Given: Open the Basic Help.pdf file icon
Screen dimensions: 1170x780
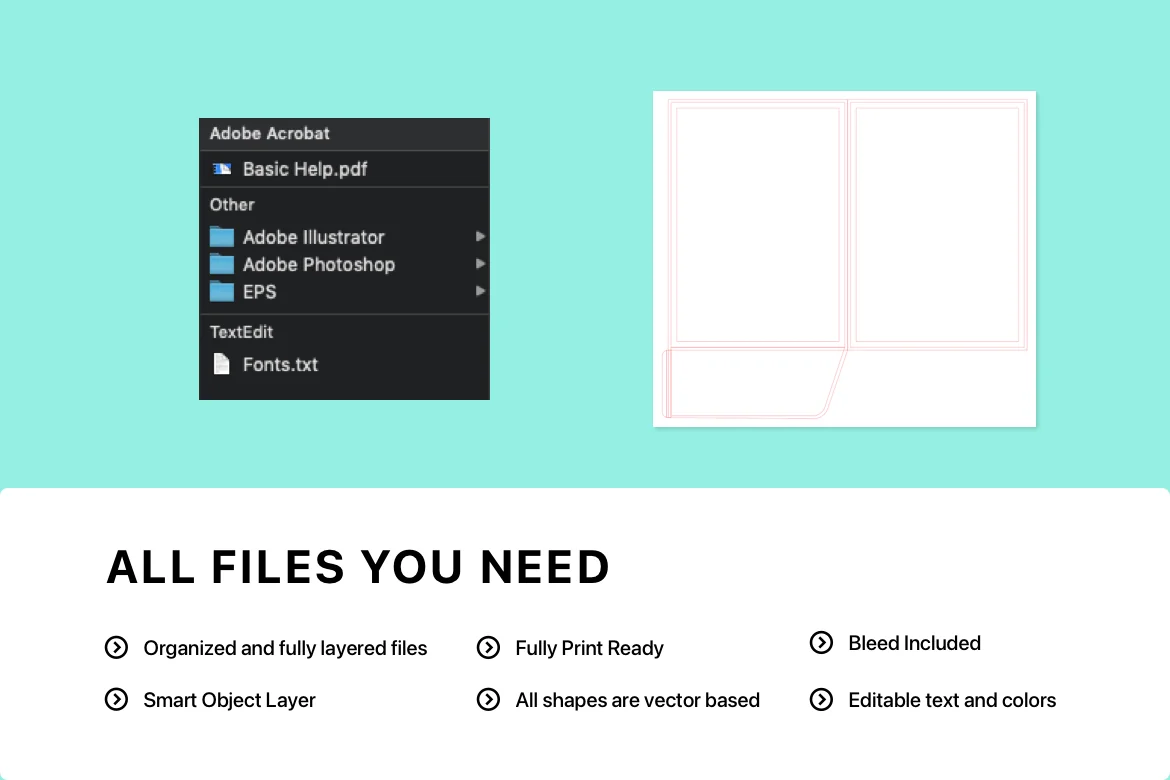Looking at the screenshot, I should pos(222,169).
